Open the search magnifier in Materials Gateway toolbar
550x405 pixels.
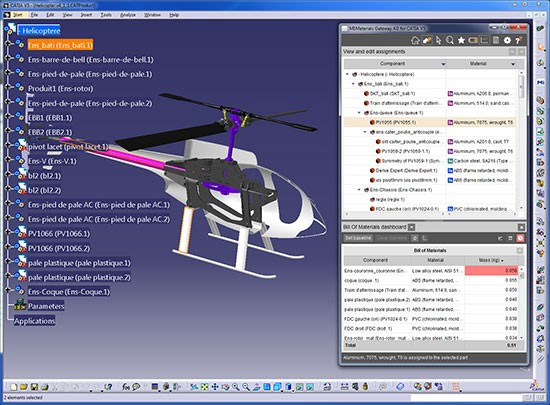[450, 40]
